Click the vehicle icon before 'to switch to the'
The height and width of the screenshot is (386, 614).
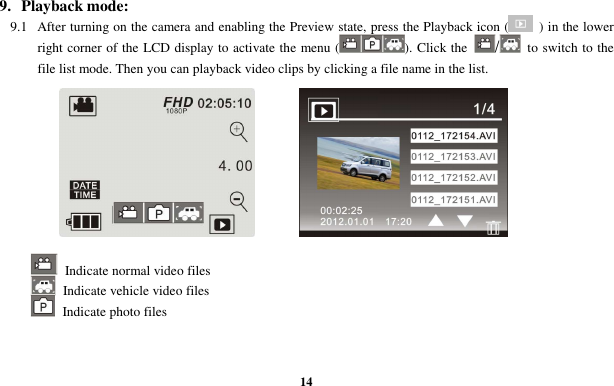tap(510, 43)
